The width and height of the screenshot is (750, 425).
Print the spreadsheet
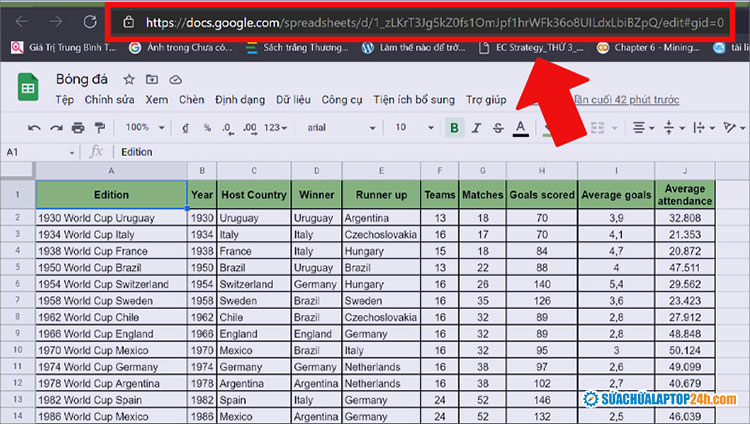click(x=78, y=128)
